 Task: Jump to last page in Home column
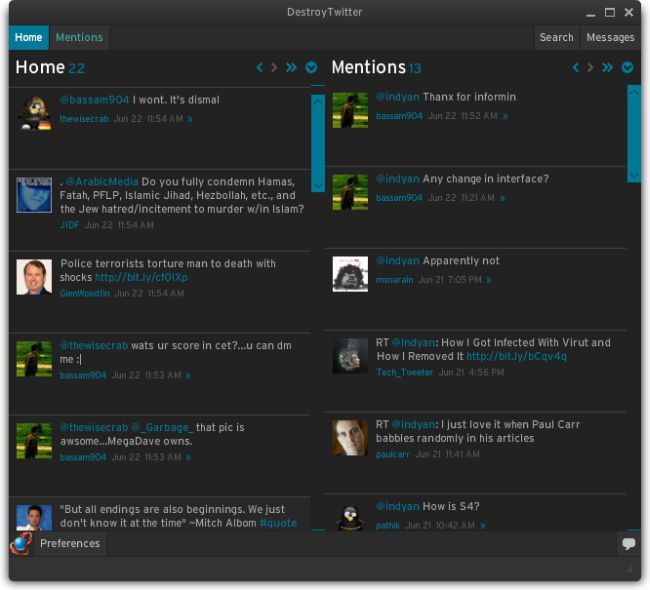(291, 67)
